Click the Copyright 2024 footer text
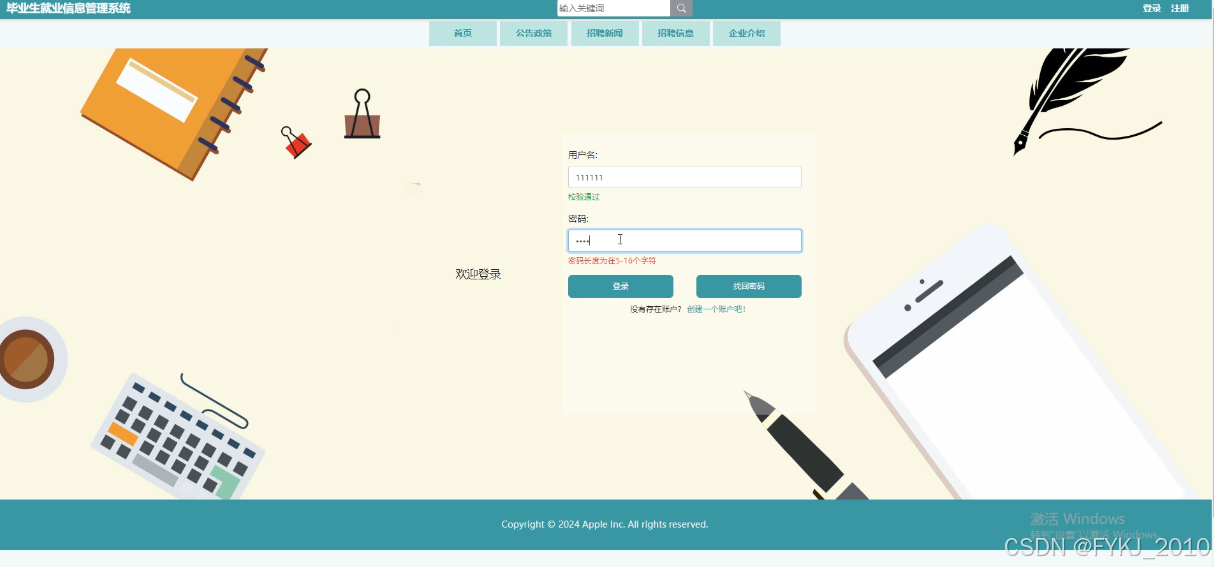This screenshot has width=1214, height=567. [x=605, y=524]
